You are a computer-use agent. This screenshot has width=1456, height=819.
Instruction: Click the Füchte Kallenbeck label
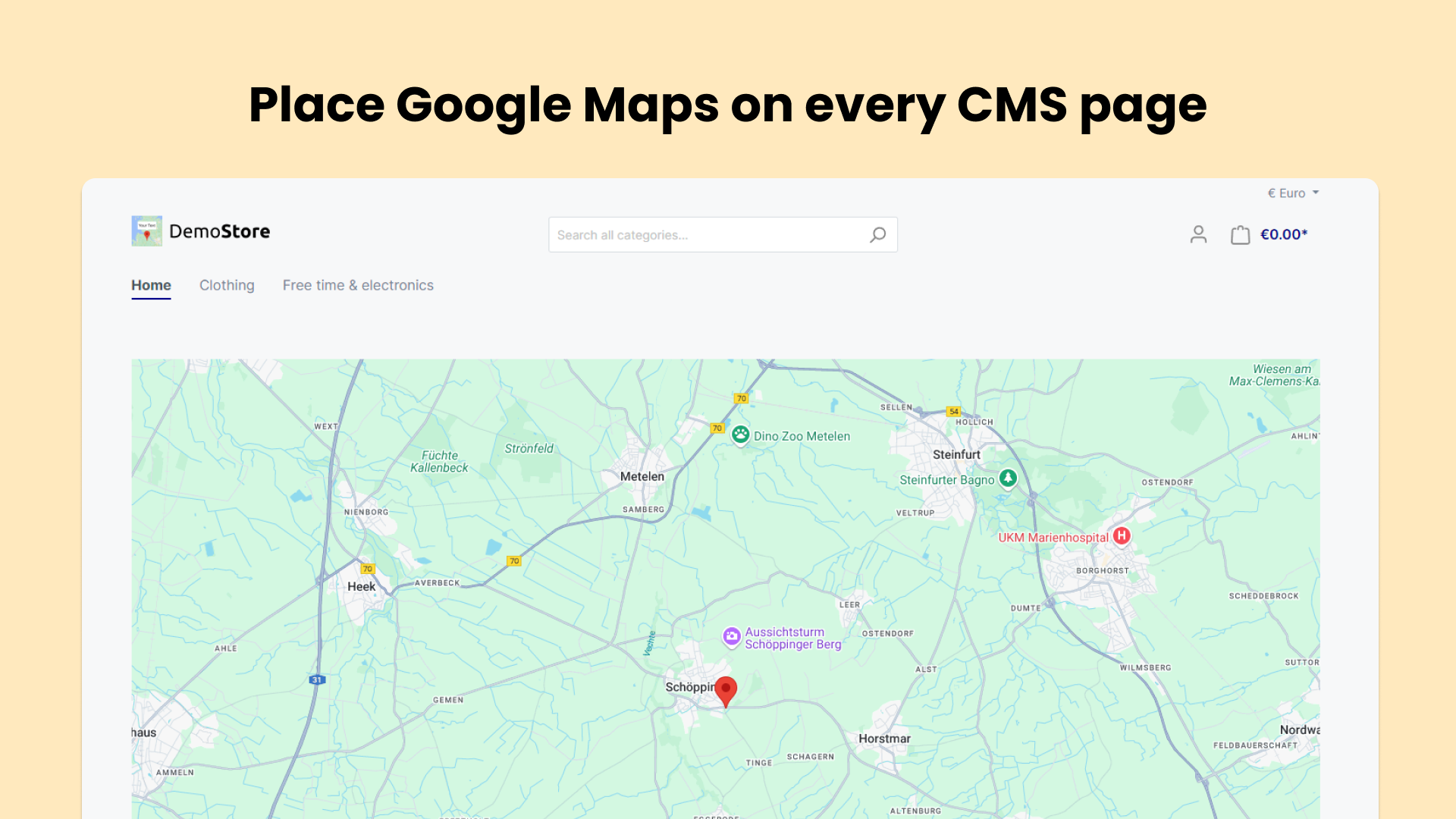(x=439, y=461)
